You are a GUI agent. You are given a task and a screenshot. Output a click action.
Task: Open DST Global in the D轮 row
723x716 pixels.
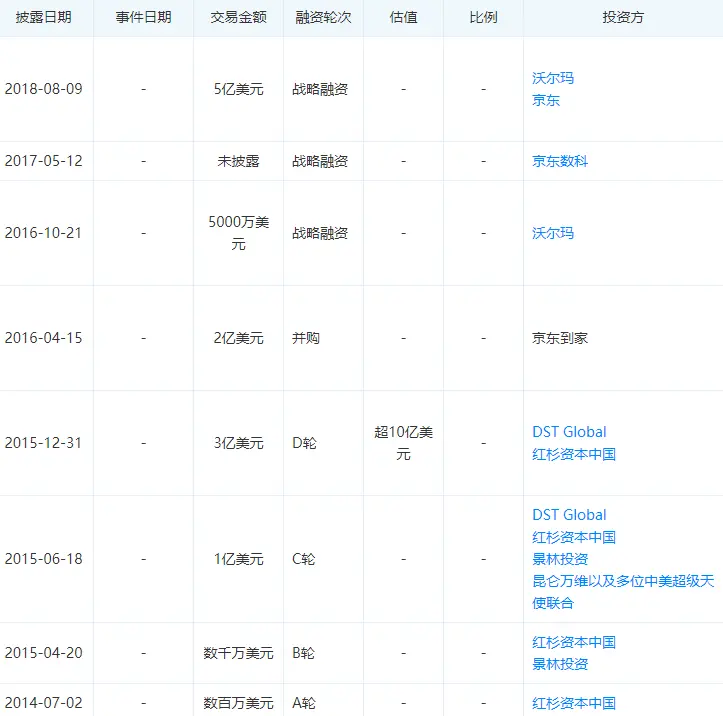(x=569, y=432)
